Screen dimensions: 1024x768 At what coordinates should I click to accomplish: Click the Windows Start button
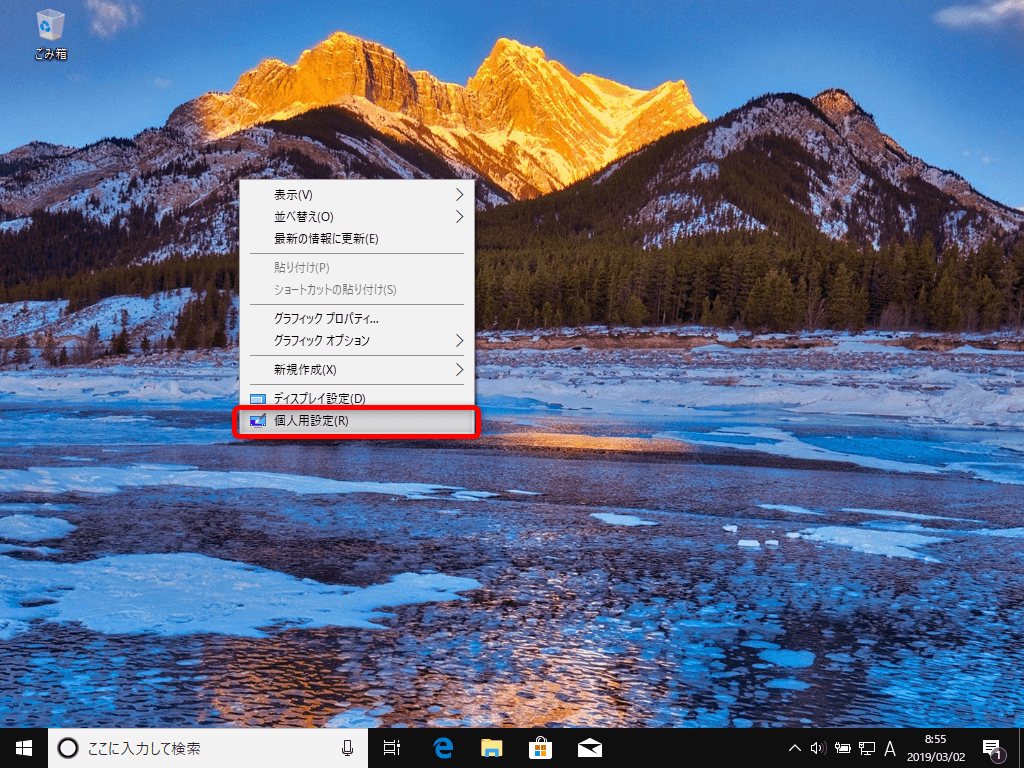[x=24, y=748]
